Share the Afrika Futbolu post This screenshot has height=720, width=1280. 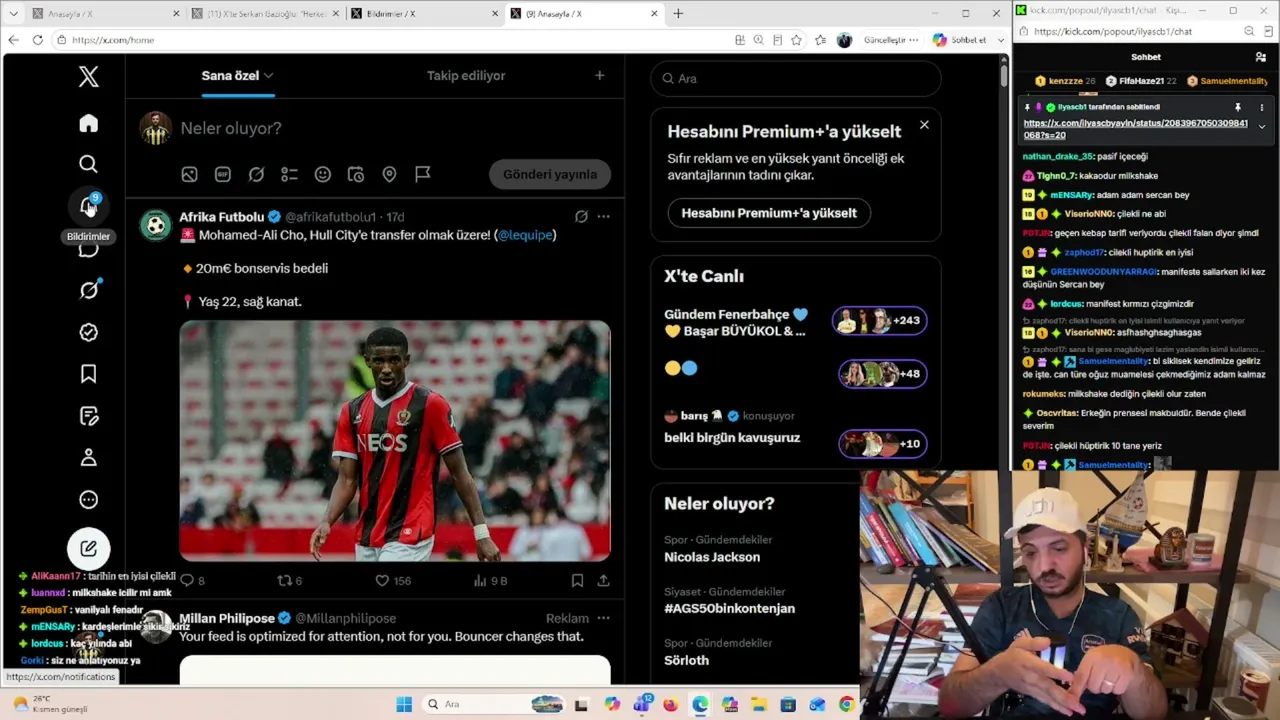pos(603,580)
